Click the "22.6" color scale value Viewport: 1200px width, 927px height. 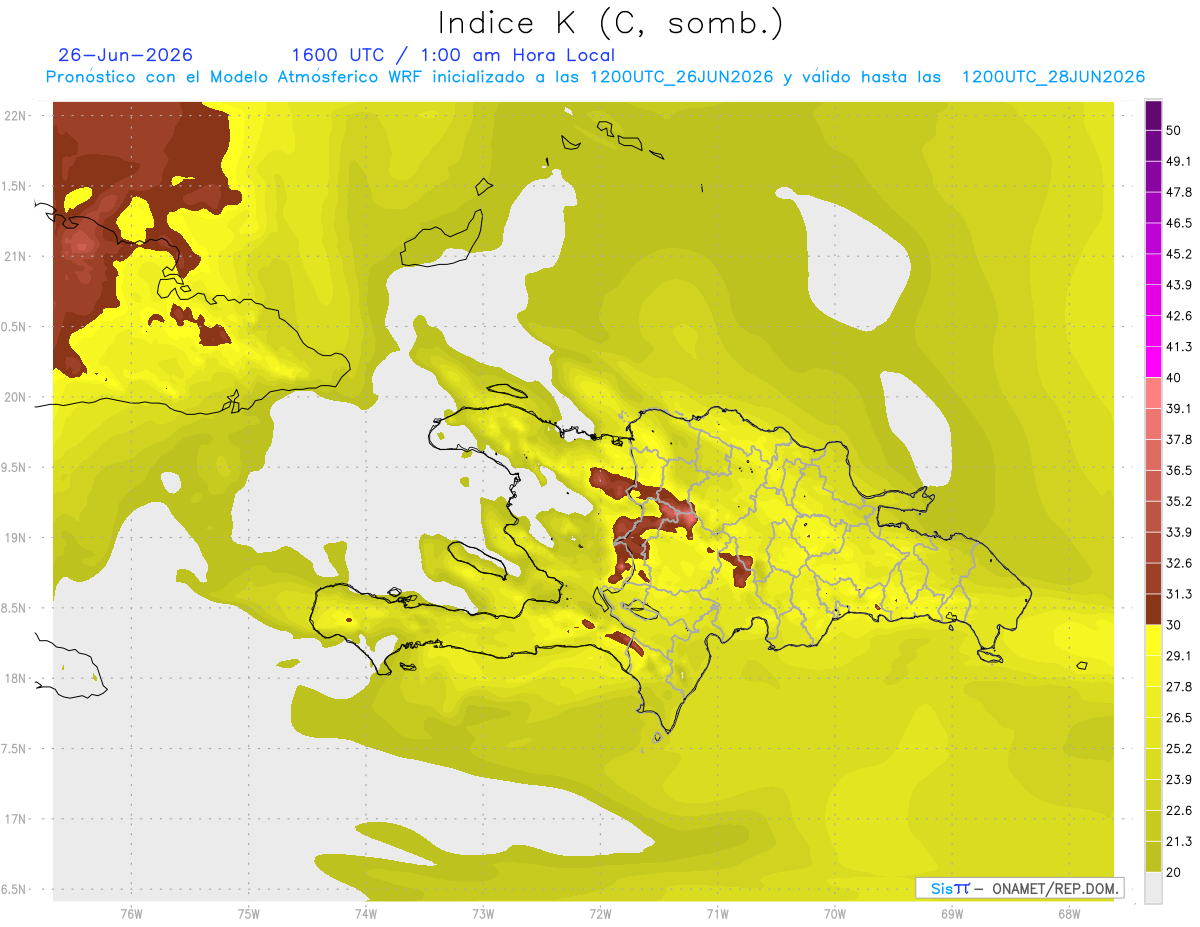click(1180, 811)
